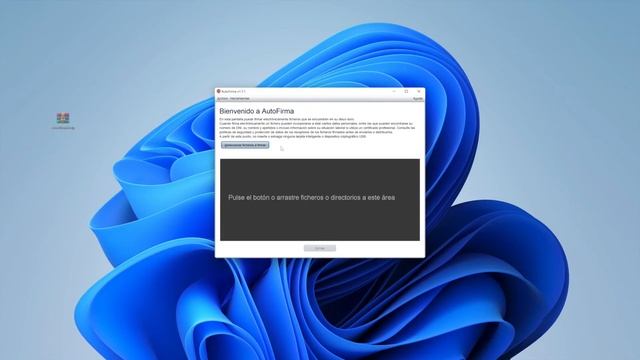Maximize the AutoFirma window
The height and width of the screenshot is (360, 640).
pyautogui.click(x=406, y=91)
